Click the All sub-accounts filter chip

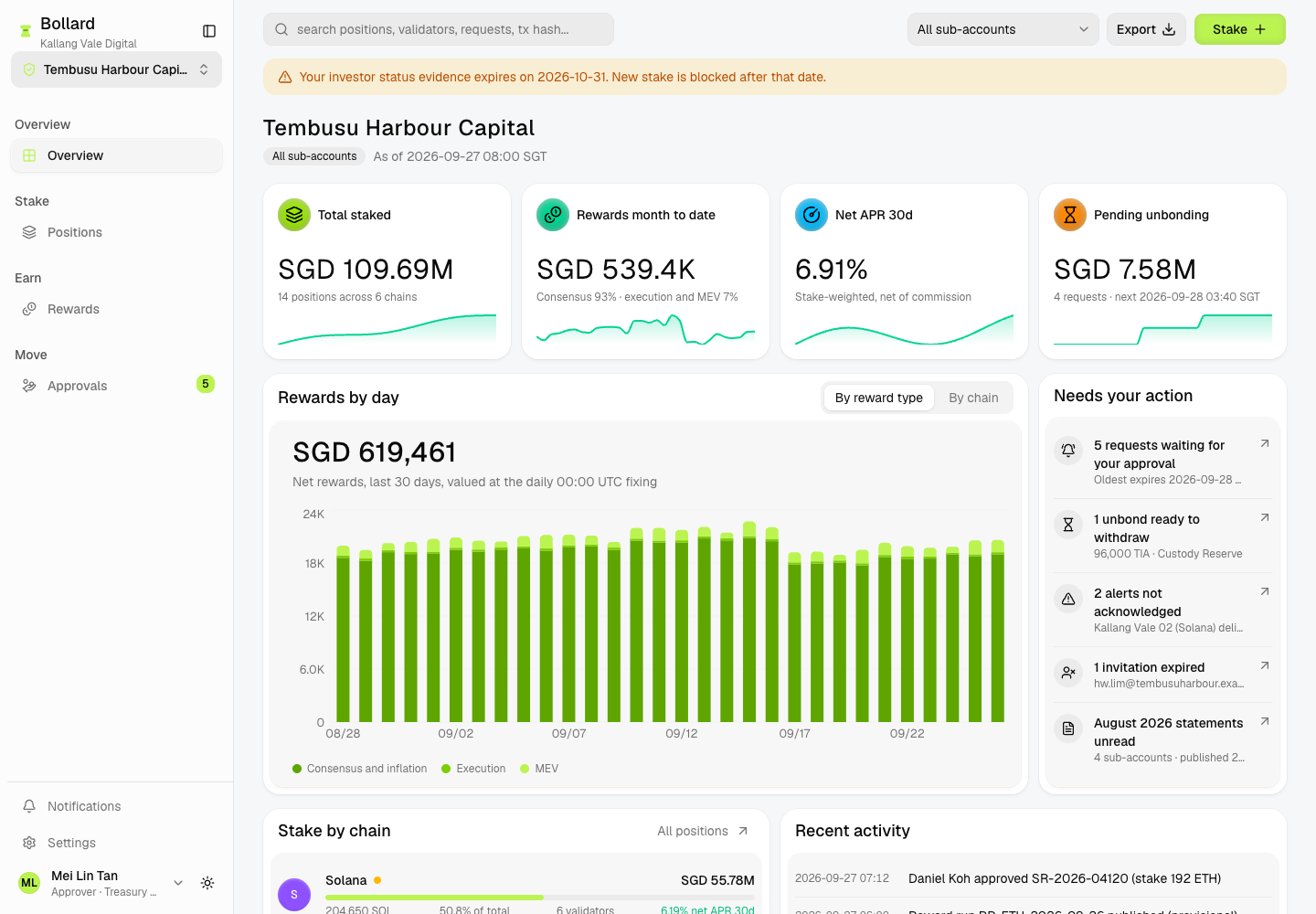[314, 156]
